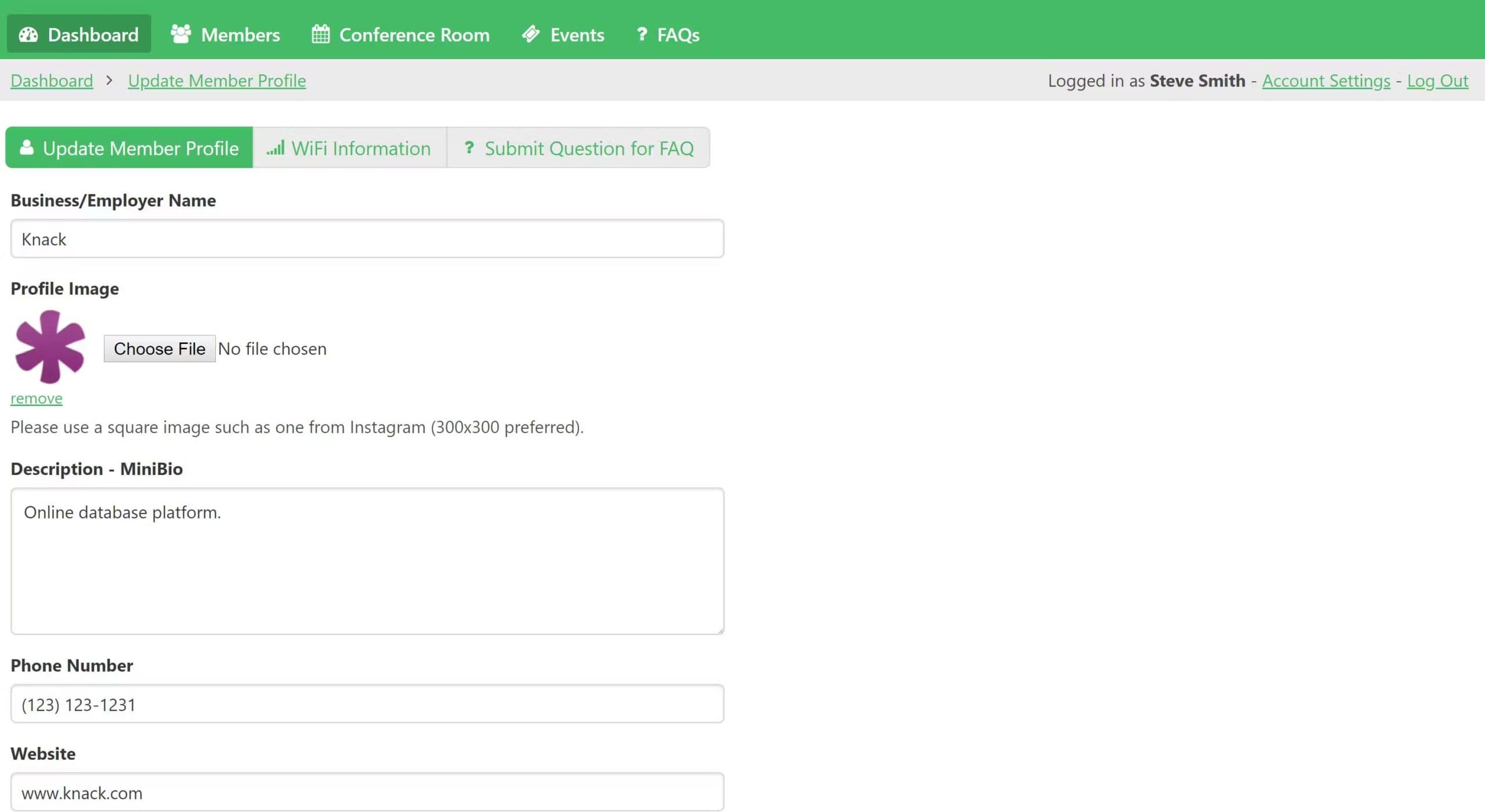Click the Phone Number input field
This screenshot has height=812, width=1485.
click(x=367, y=704)
